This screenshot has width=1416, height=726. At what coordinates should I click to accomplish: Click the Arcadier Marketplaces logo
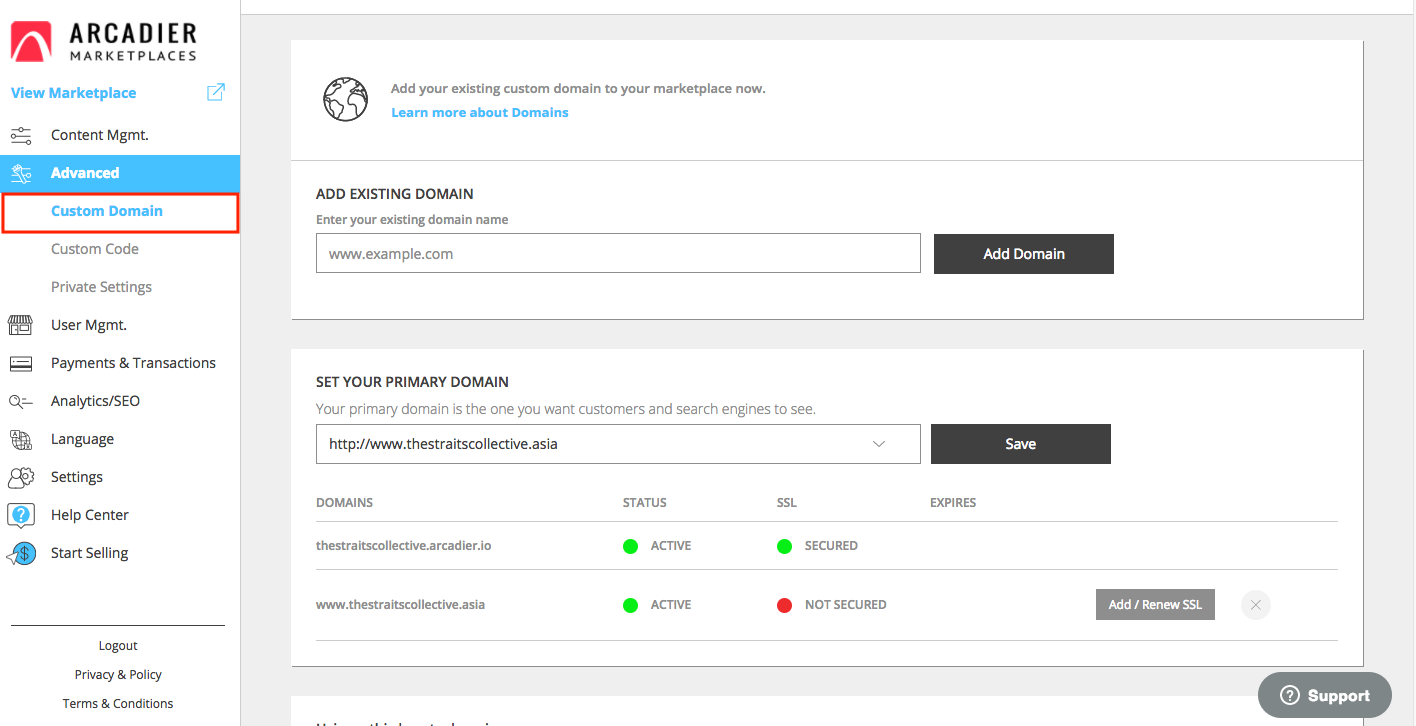pos(104,42)
